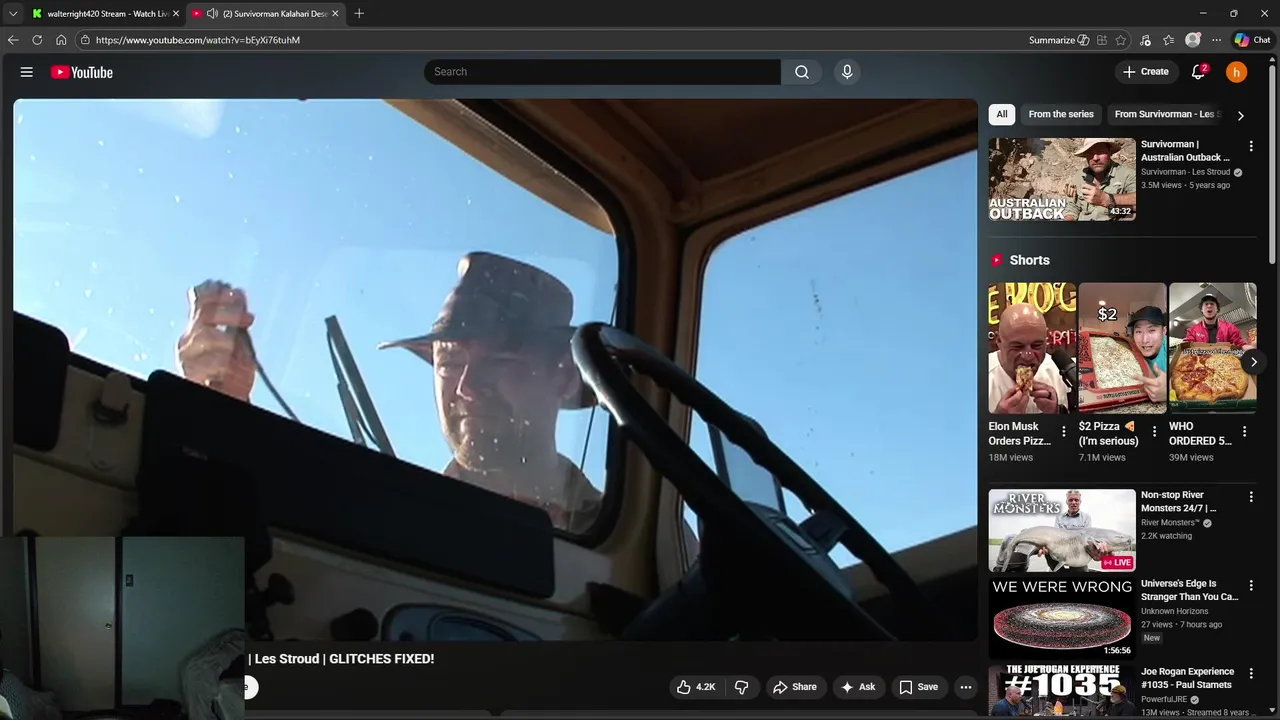
Task: Go back in browser history
Action: (13, 40)
